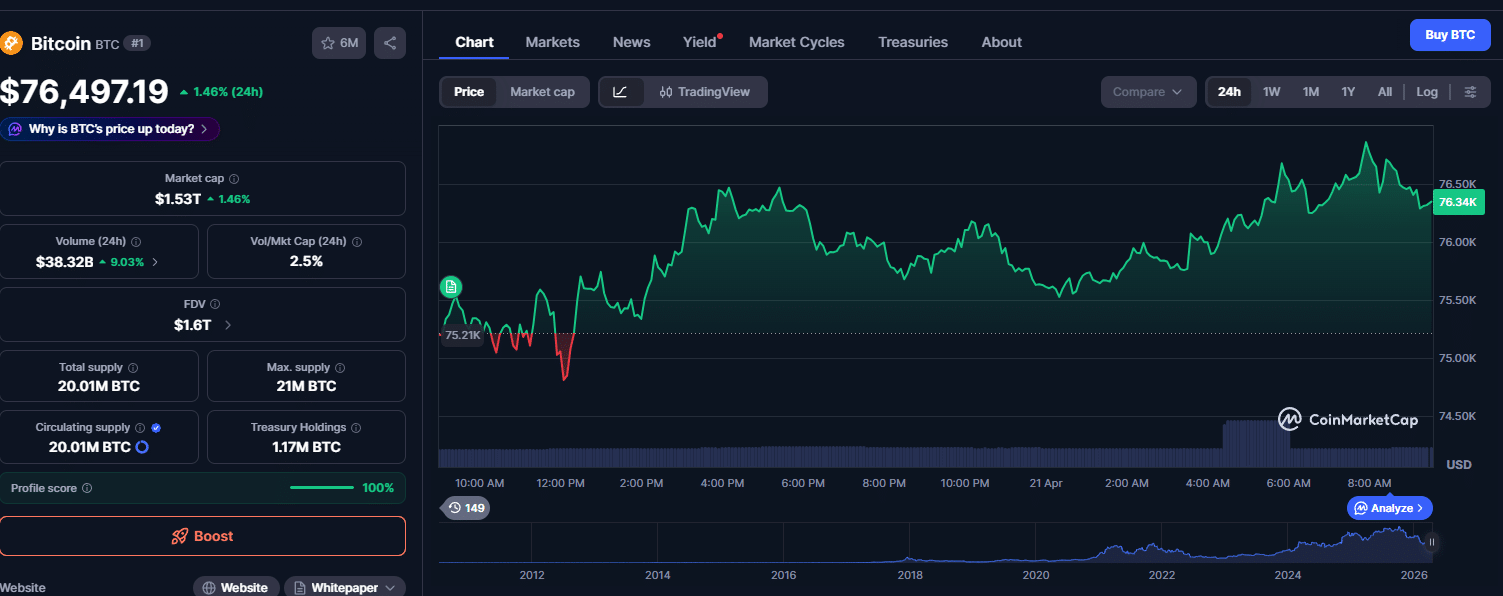Screen dimensions: 1503x596
Task: Toggle Log scale on chart
Action: point(1427,92)
